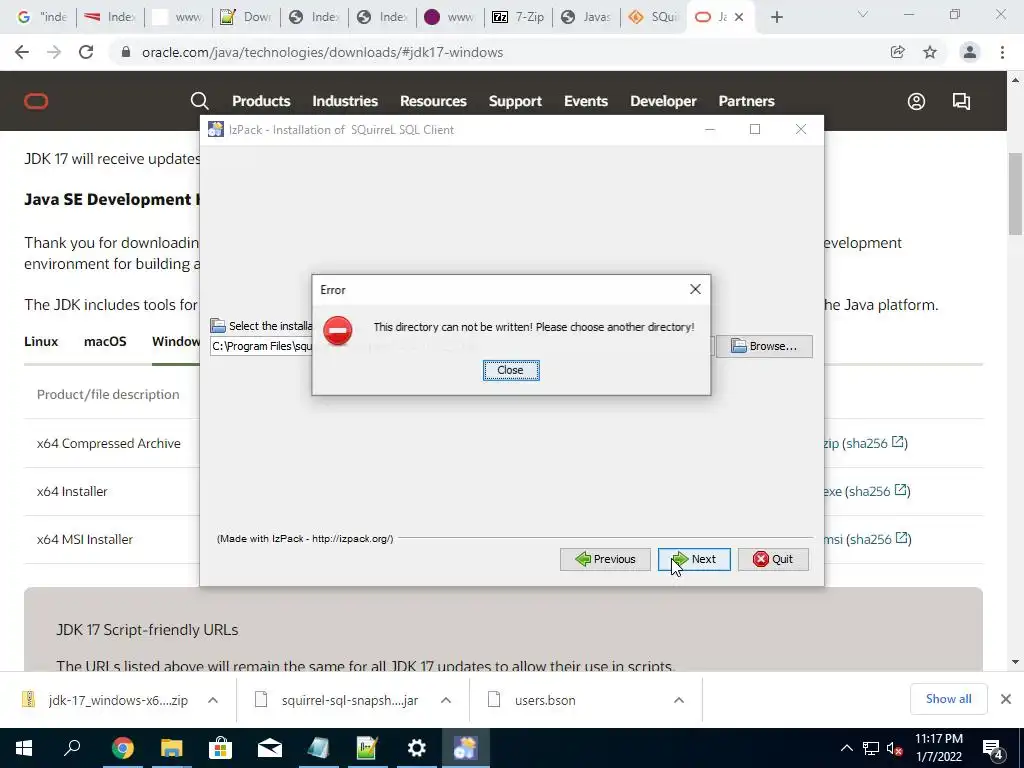Open Oracle account profile icon
The image size is (1024, 768).
[916, 101]
